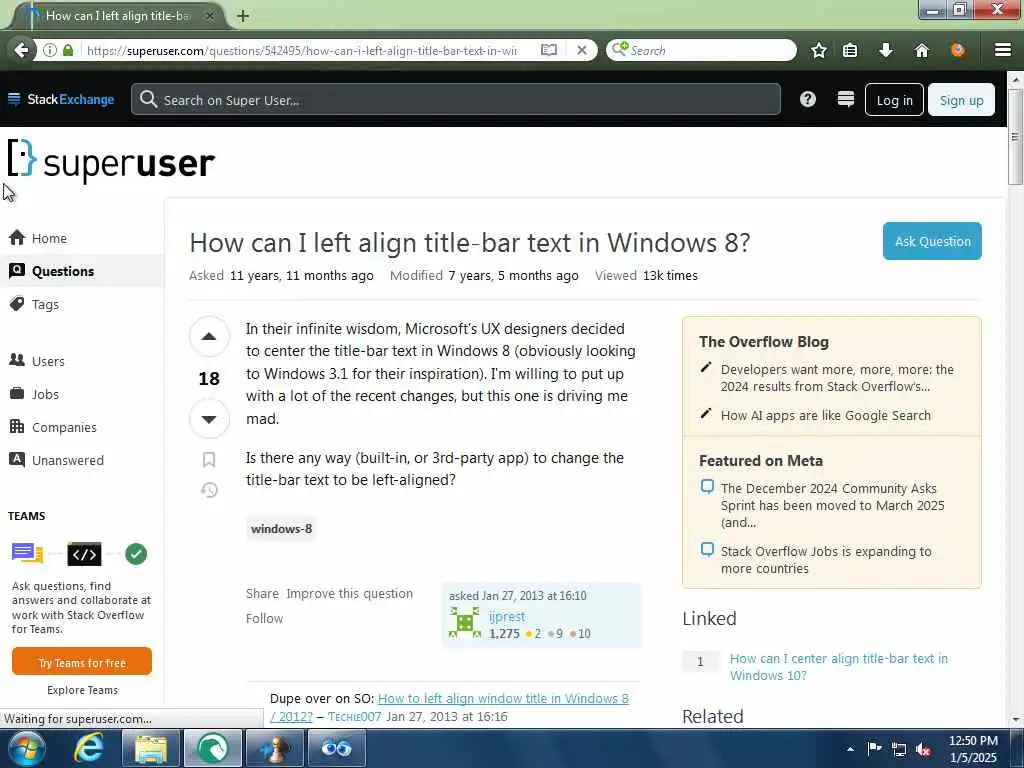Open Stack Overflow Jobs expanding post
Image resolution: width=1024 pixels, height=768 pixels.
[x=826, y=560]
